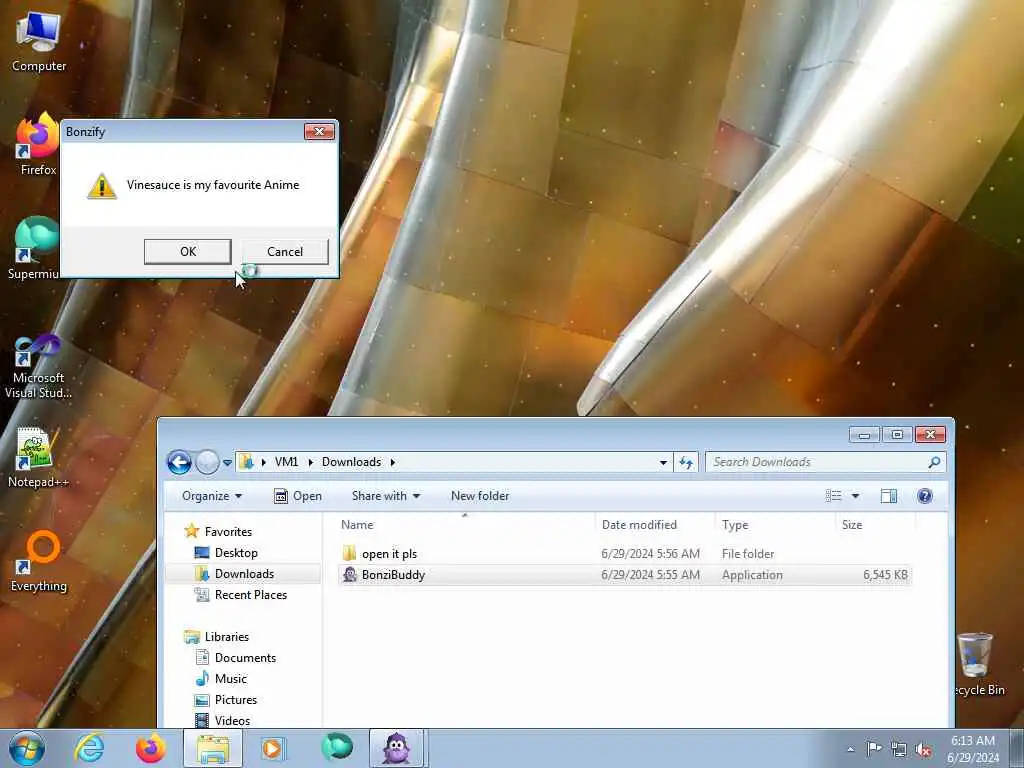The height and width of the screenshot is (768, 1024).
Task: Change the view using the view icon
Action: [833, 496]
